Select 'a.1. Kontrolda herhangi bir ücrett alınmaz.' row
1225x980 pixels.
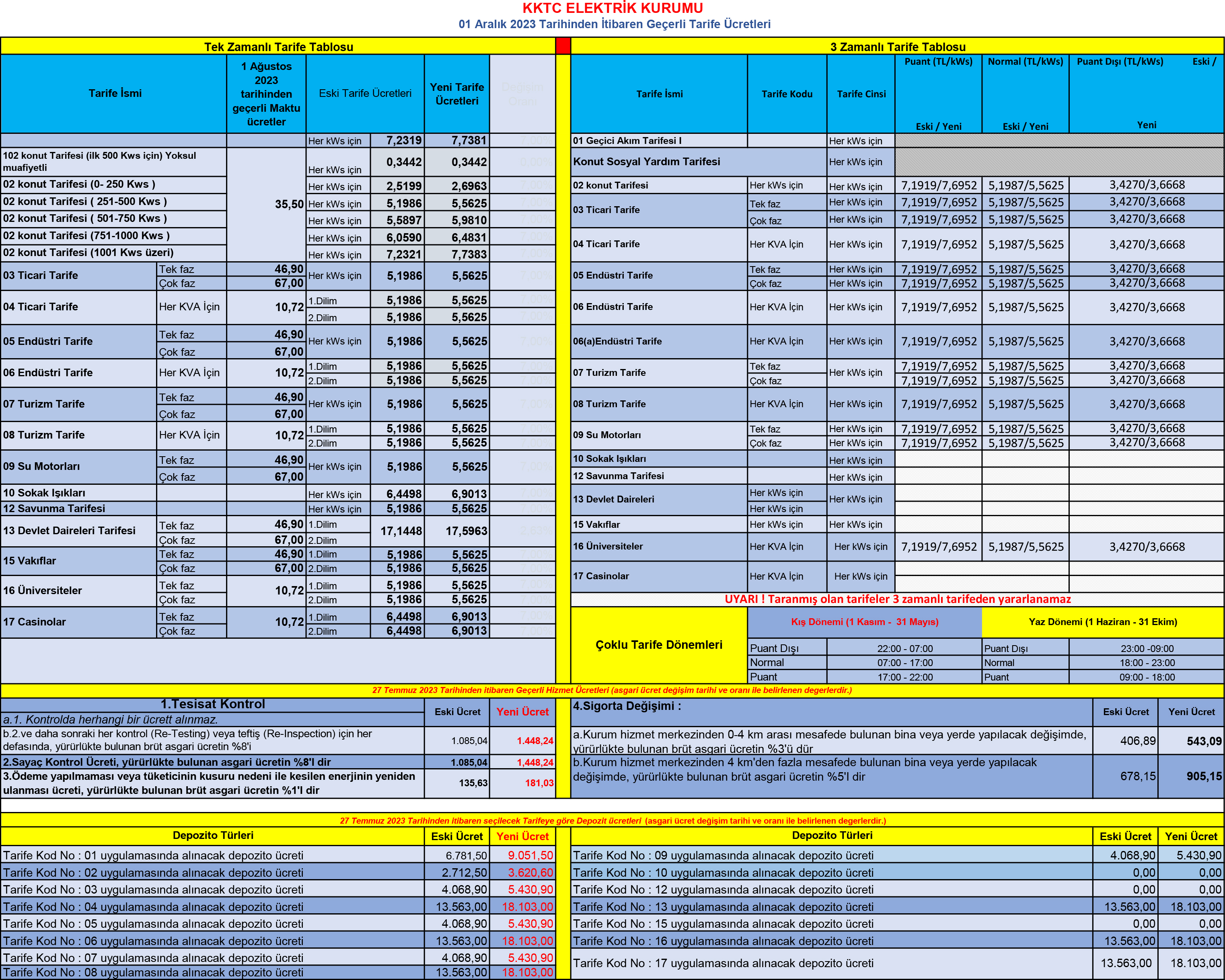[212, 720]
